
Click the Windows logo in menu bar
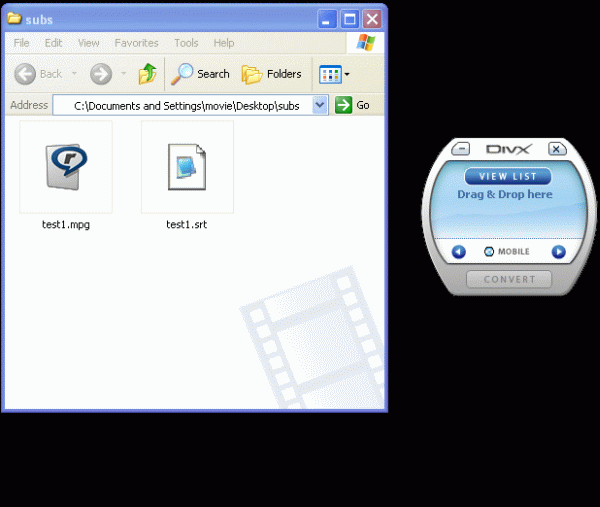tap(365, 42)
